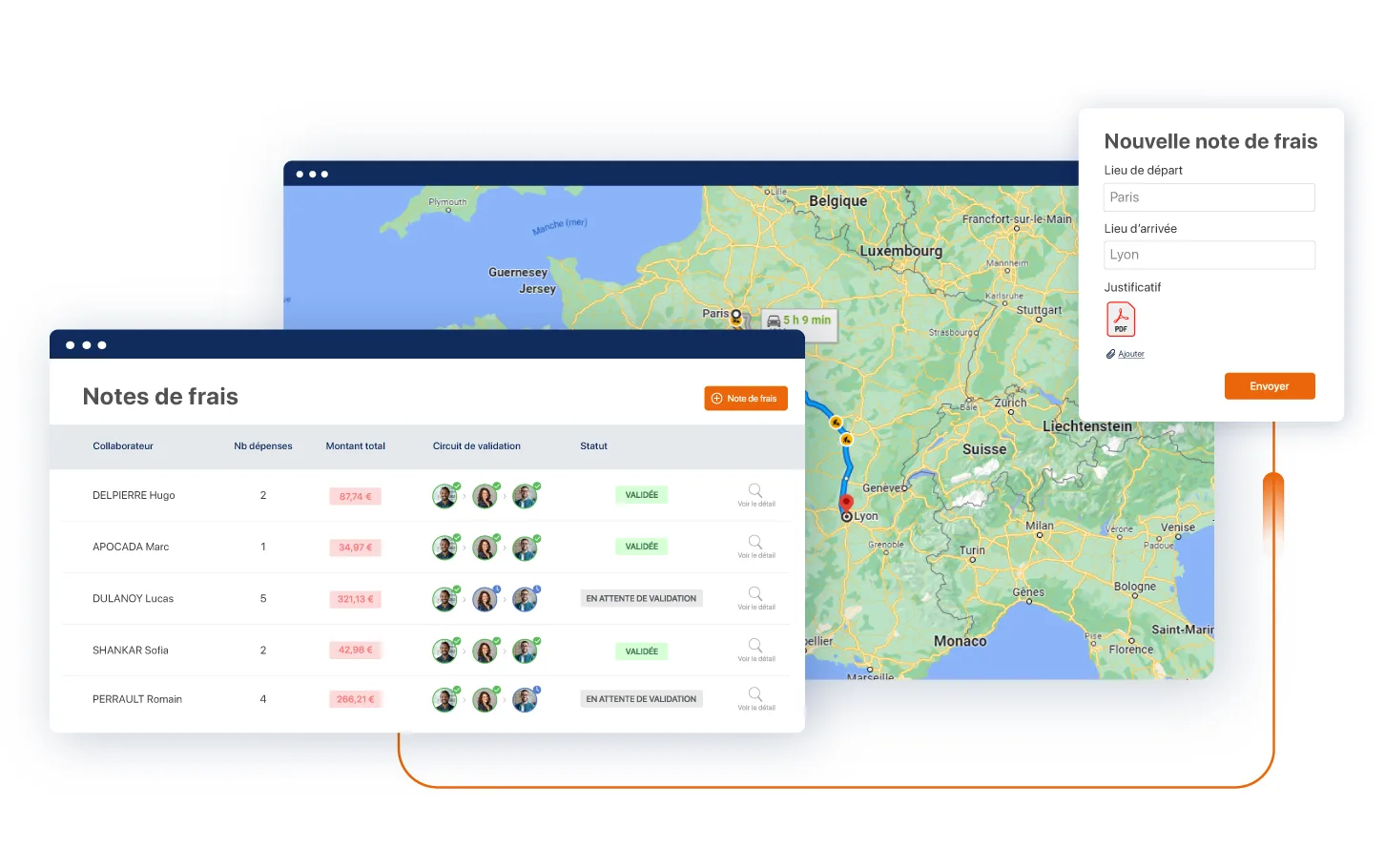The image size is (1385, 868).
Task: Select the 266,21 € amount
Action: pyautogui.click(x=356, y=699)
